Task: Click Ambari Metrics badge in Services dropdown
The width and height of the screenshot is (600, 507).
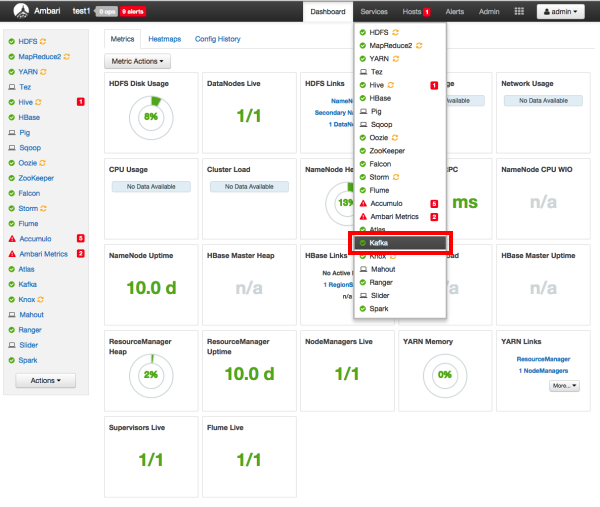Action: pos(434,217)
